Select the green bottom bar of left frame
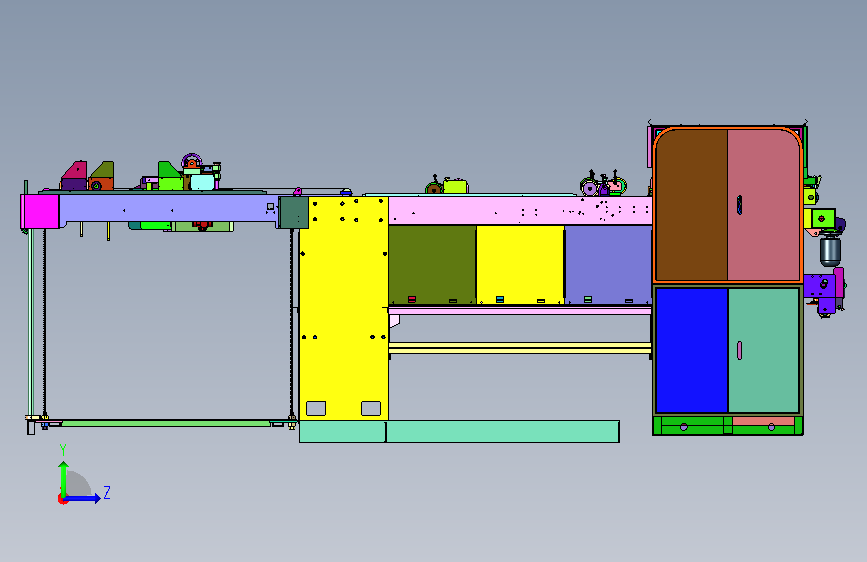Image resolution: width=867 pixels, height=562 pixels. [166, 423]
